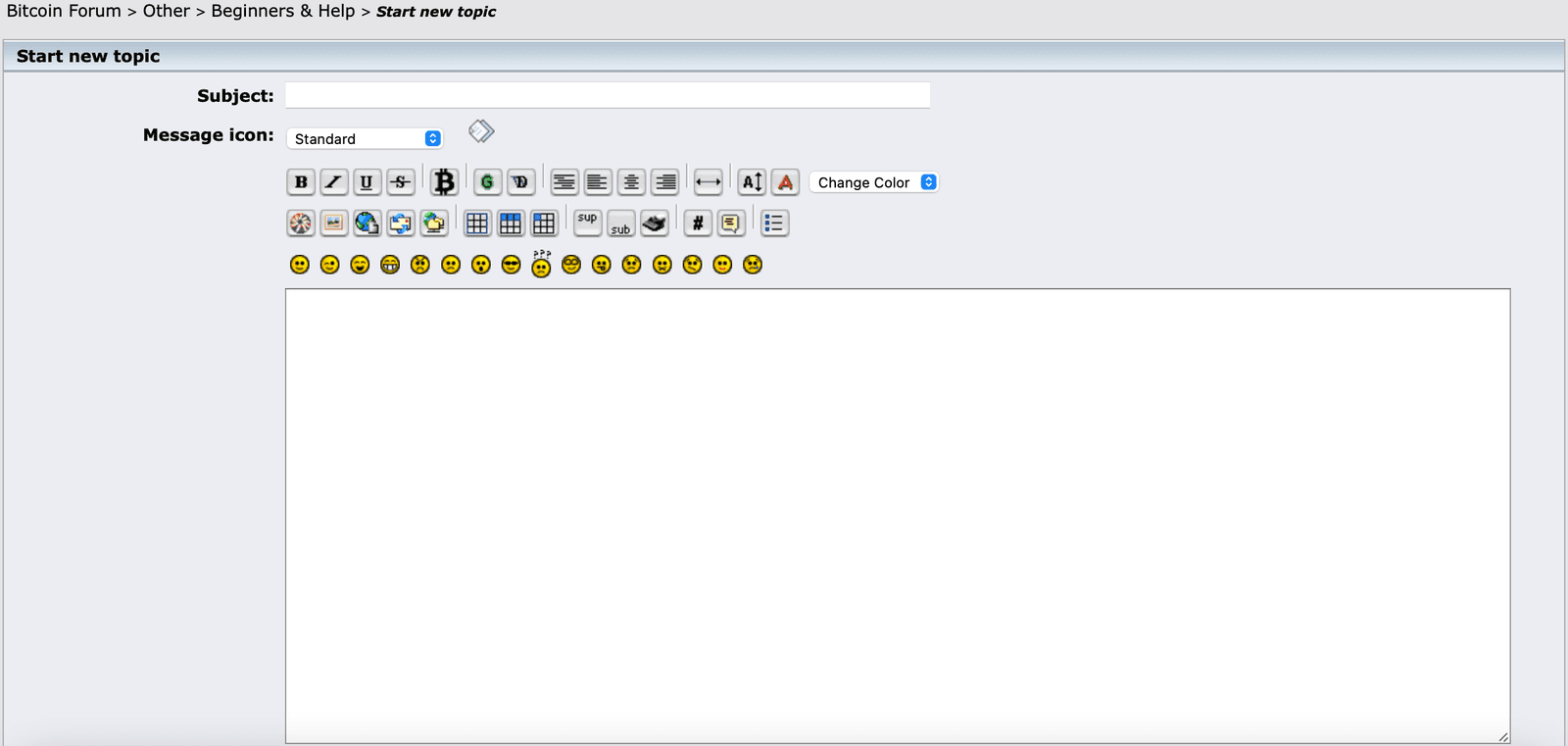Apply strikethrough formatting
Viewport: 1568px width, 746px height.
click(x=400, y=182)
